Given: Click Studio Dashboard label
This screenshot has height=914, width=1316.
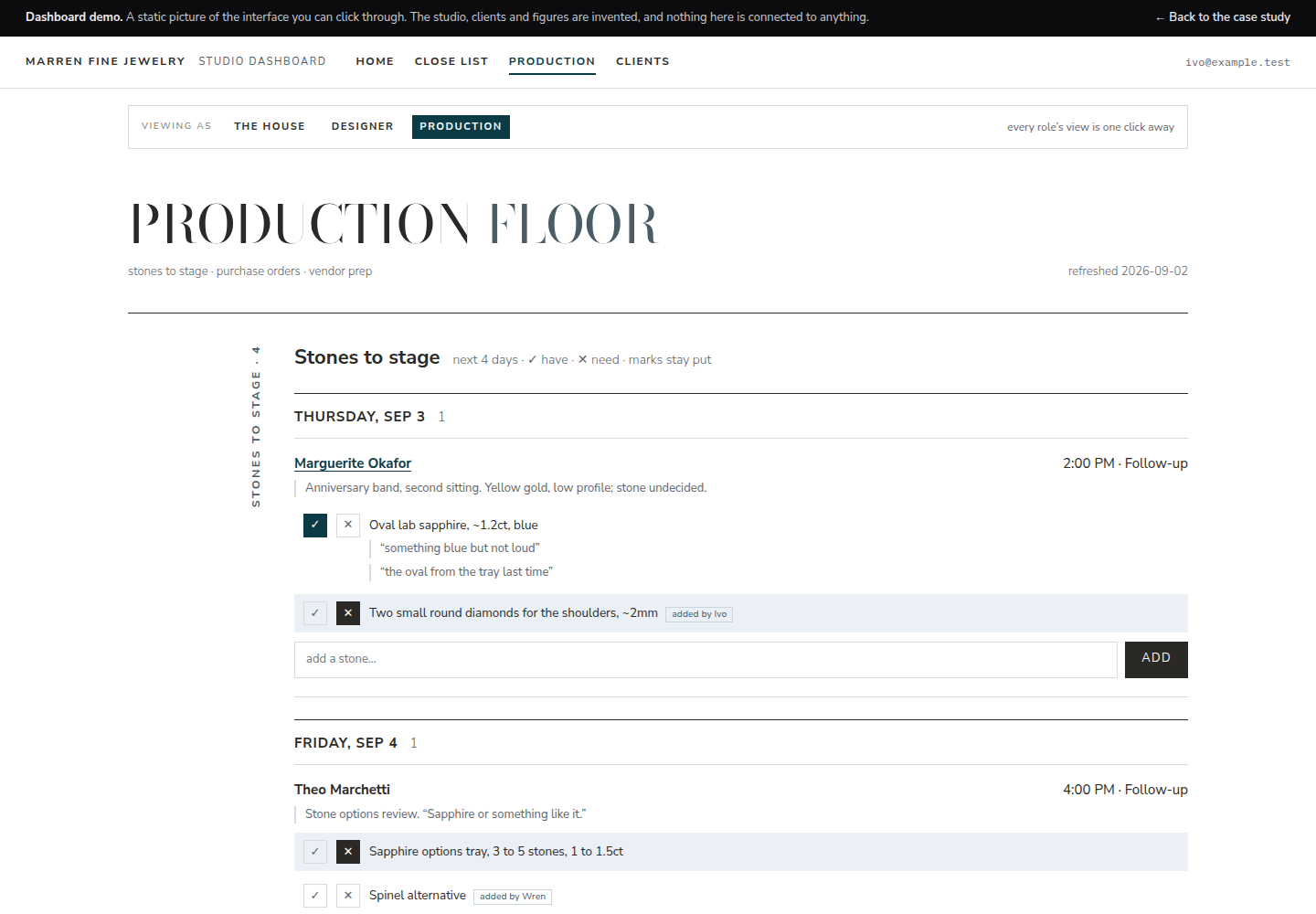Looking at the screenshot, I should coord(262,61).
